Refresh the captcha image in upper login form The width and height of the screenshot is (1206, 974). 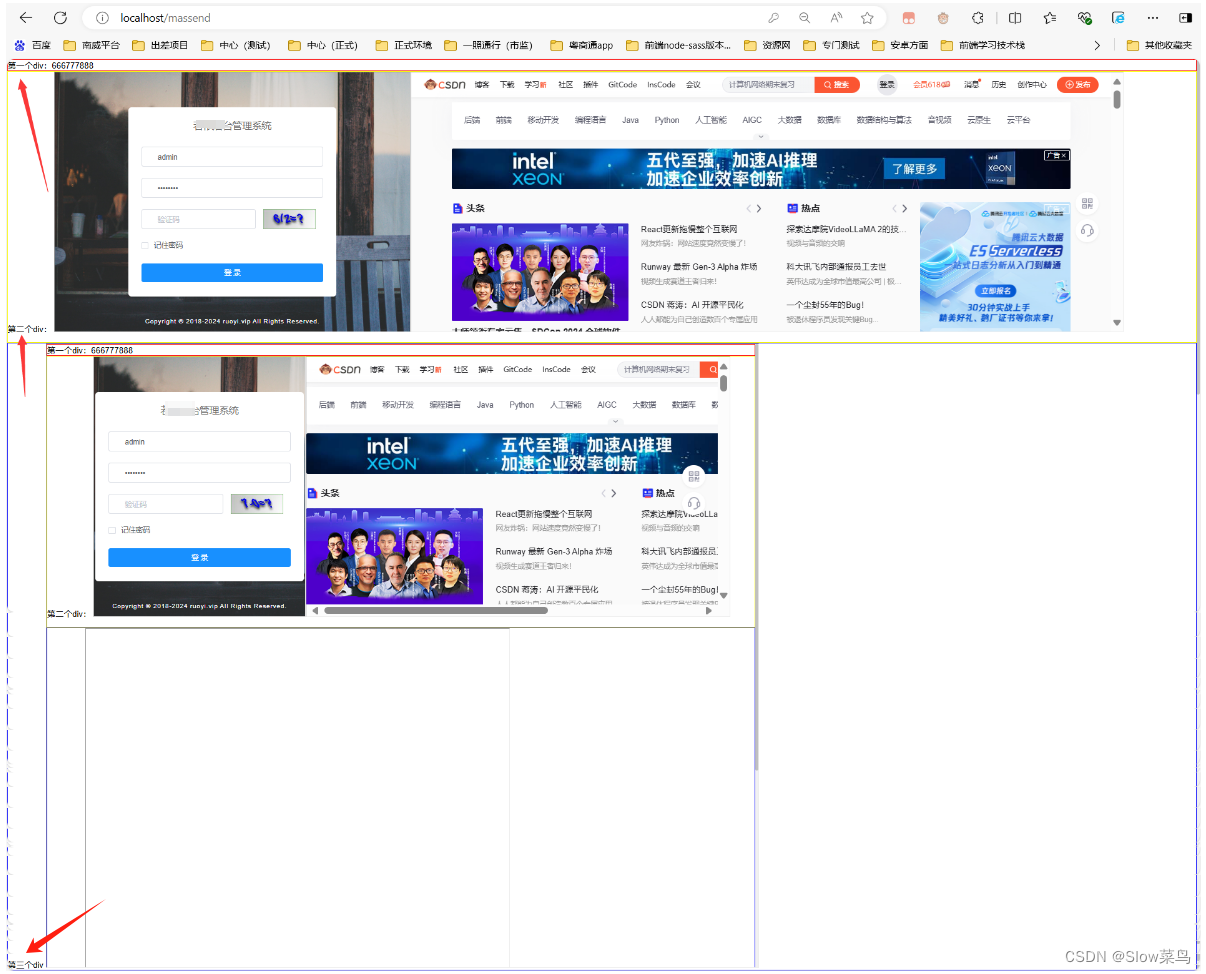pyautogui.click(x=289, y=219)
